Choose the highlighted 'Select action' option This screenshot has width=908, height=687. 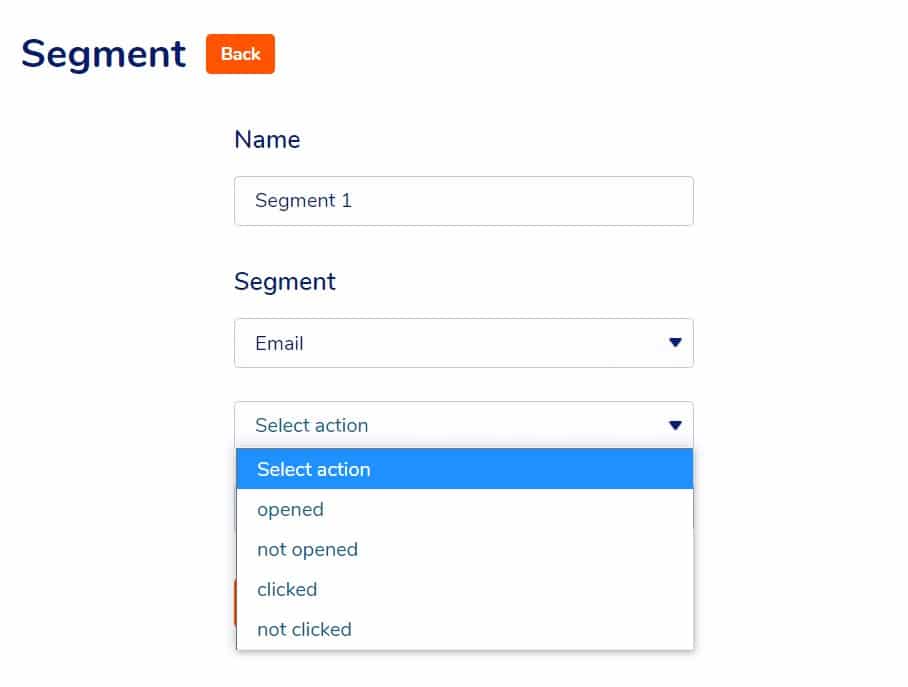point(464,469)
